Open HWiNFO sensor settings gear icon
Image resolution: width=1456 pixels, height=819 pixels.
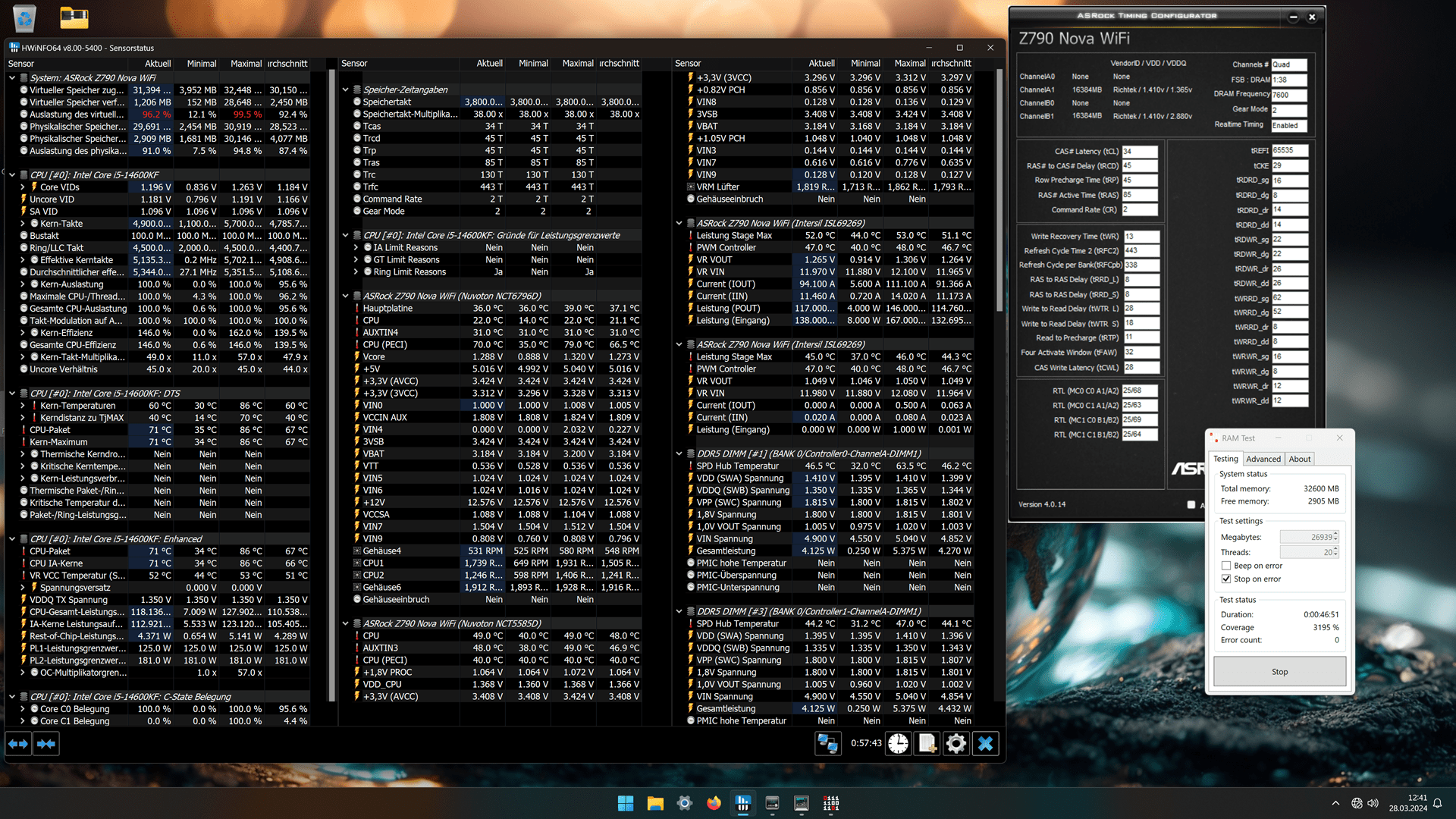pyautogui.click(x=956, y=744)
